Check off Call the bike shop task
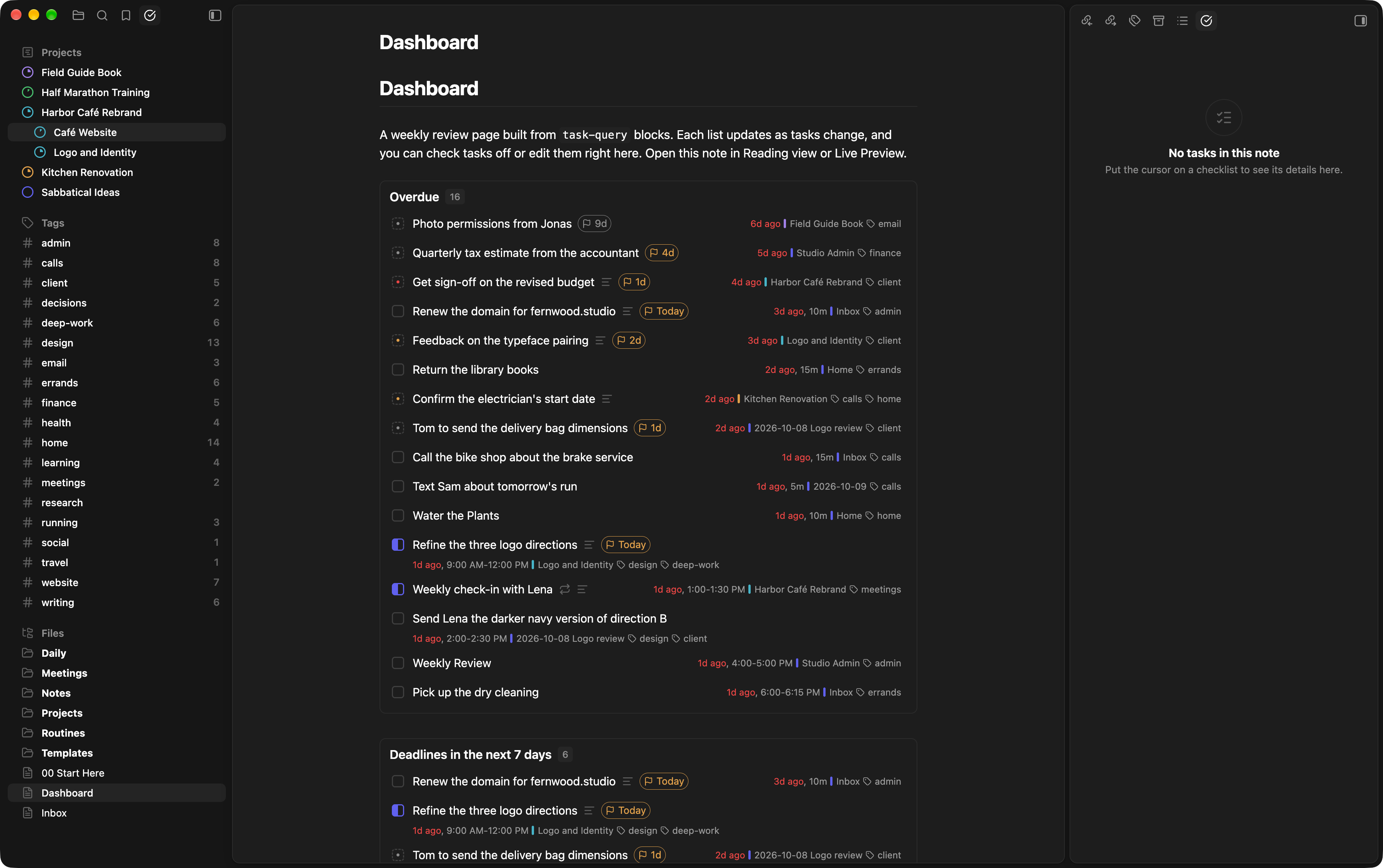 (x=398, y=457)
